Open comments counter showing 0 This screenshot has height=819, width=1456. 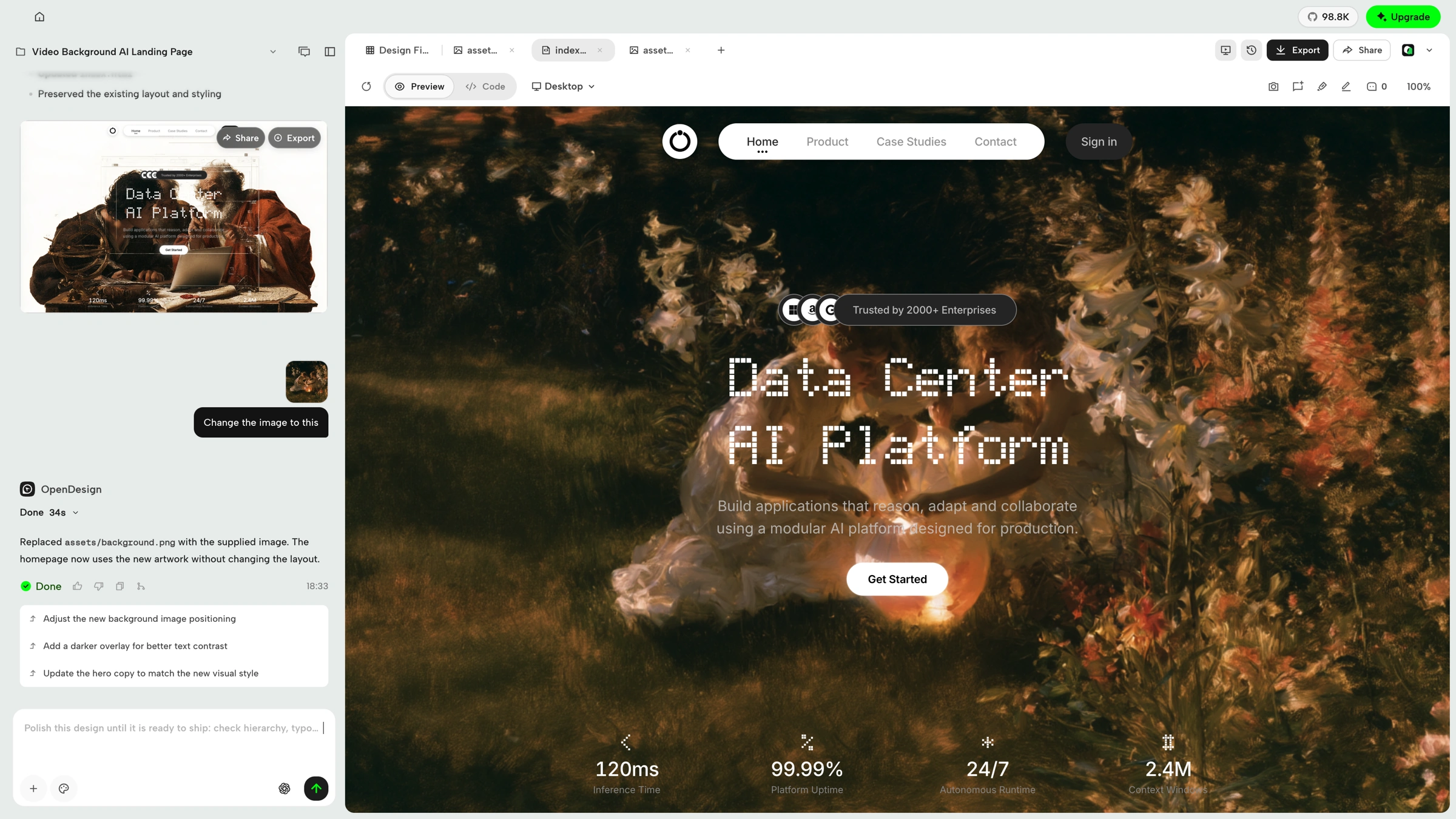coord(1377,87)
